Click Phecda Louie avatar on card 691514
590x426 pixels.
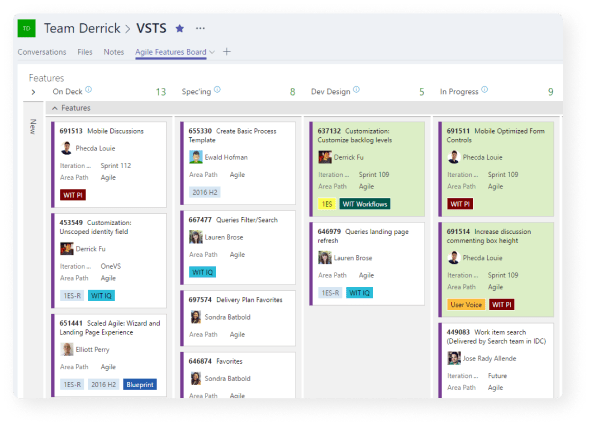(454, 258)
